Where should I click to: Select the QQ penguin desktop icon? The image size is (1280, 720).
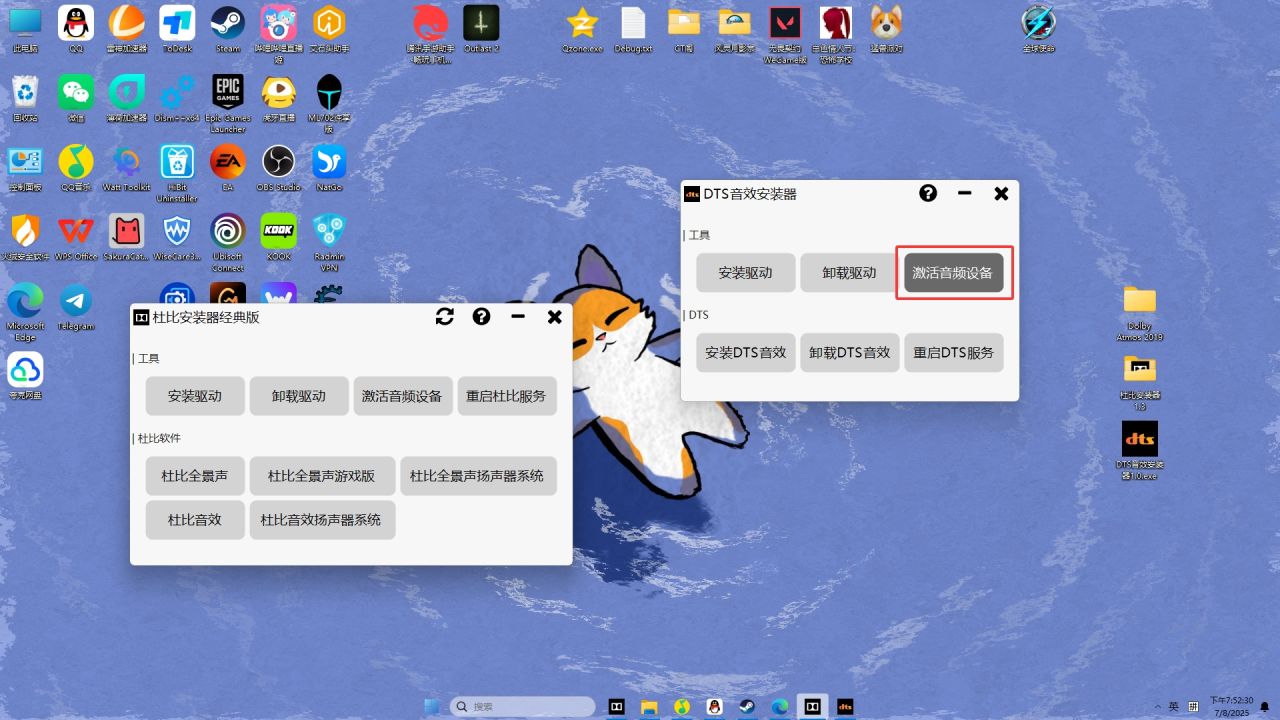point(76,29)
